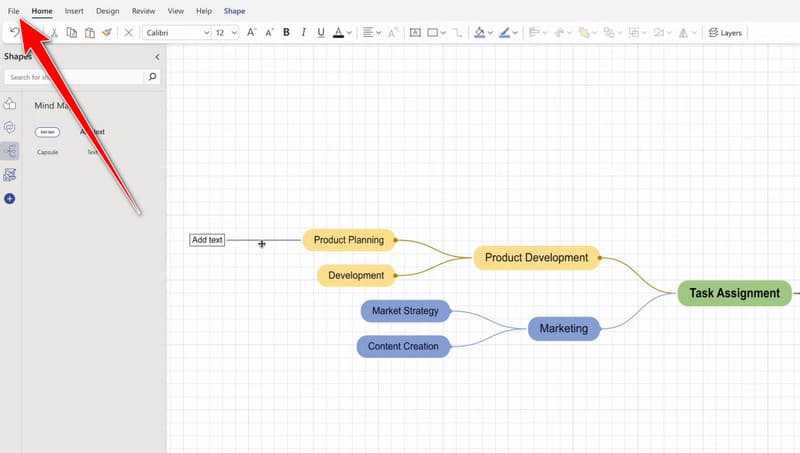Click the Change Shape icon
The image size is (800, 453).
[659, 33]
